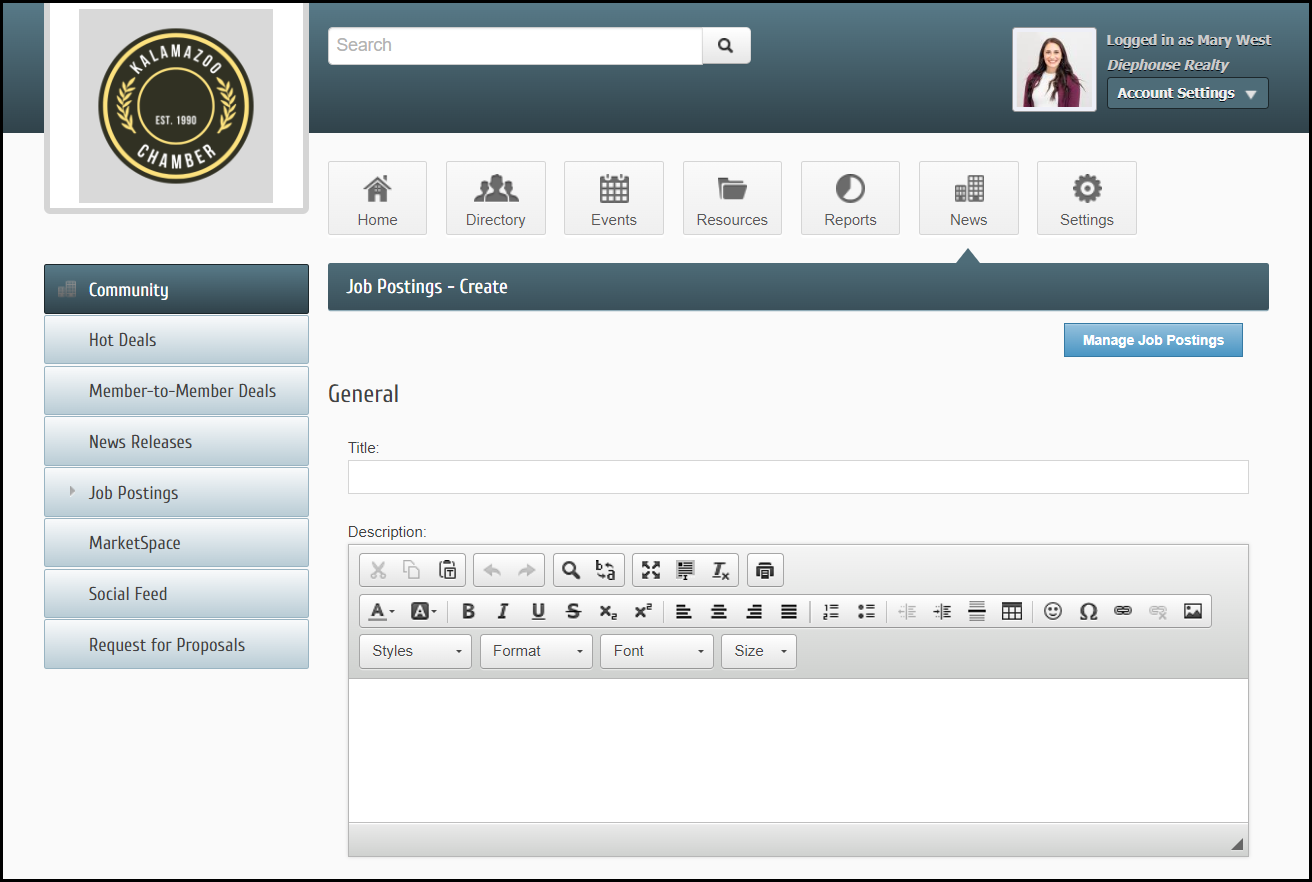Viewport: 1312px width, 882px height.
Task: Open the Settings gear tab
Action: point(1087,198)
